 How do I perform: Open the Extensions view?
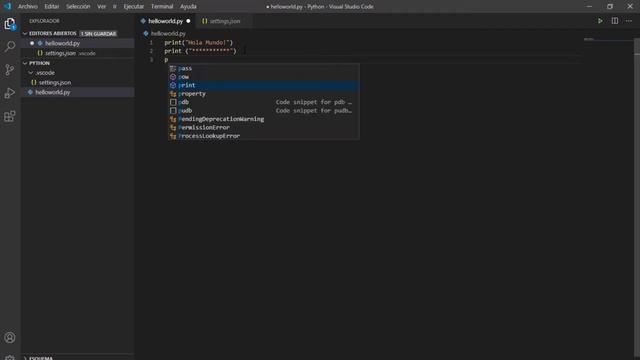(x=10, y=116)
